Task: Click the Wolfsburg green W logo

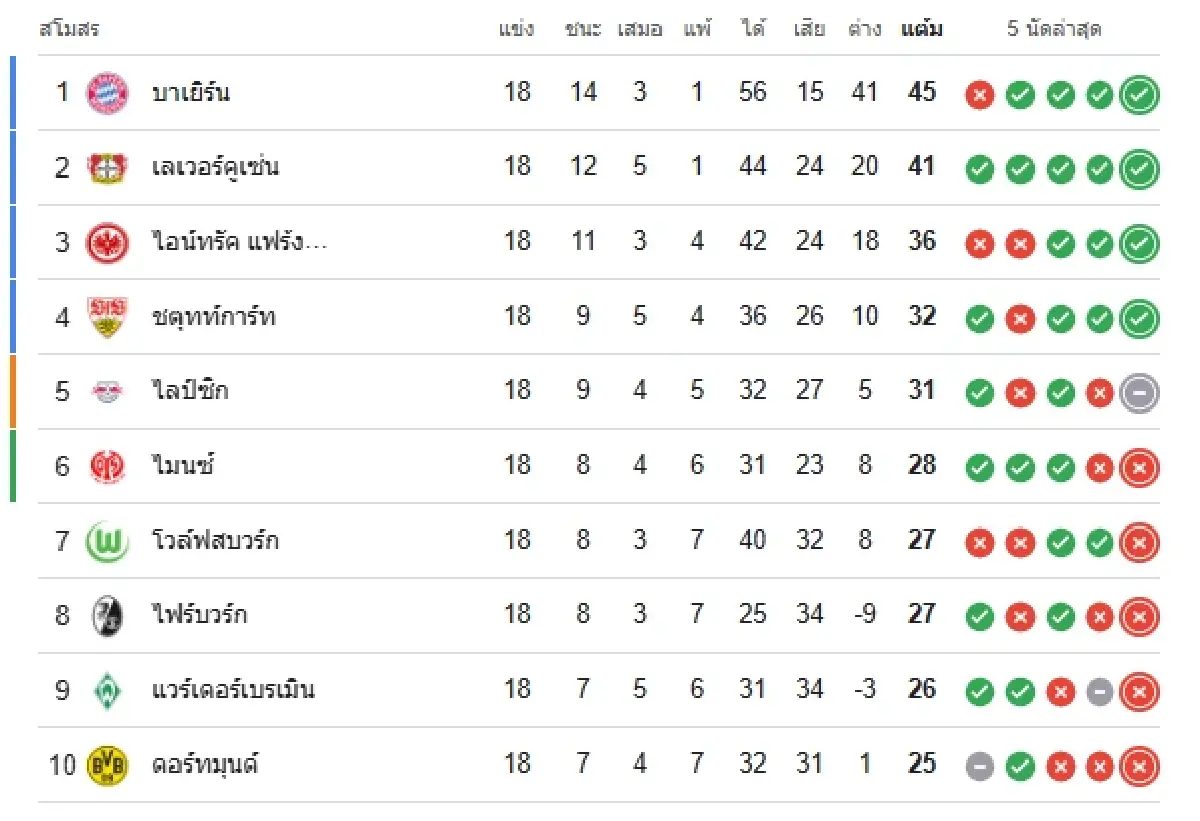Action: 107,541
